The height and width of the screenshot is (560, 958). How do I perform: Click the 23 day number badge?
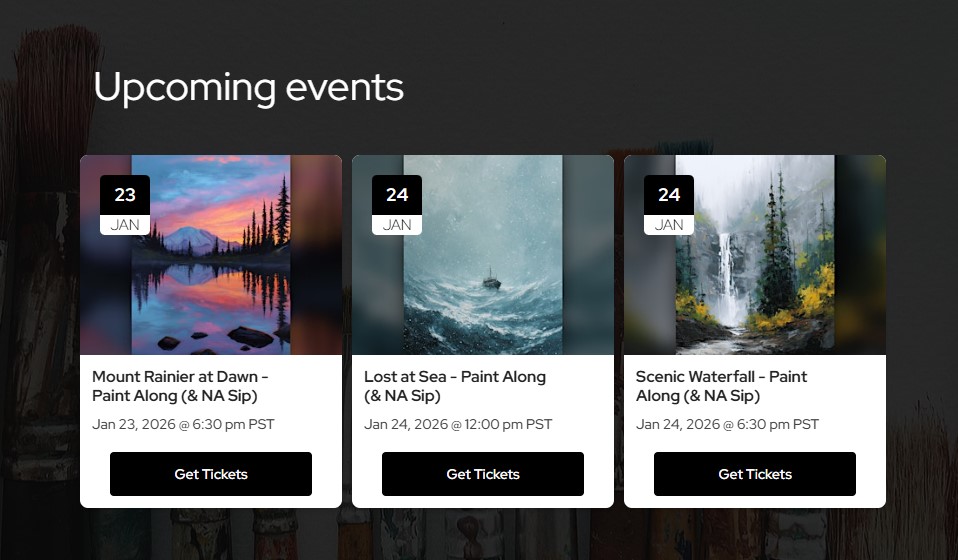pos(125,195)
